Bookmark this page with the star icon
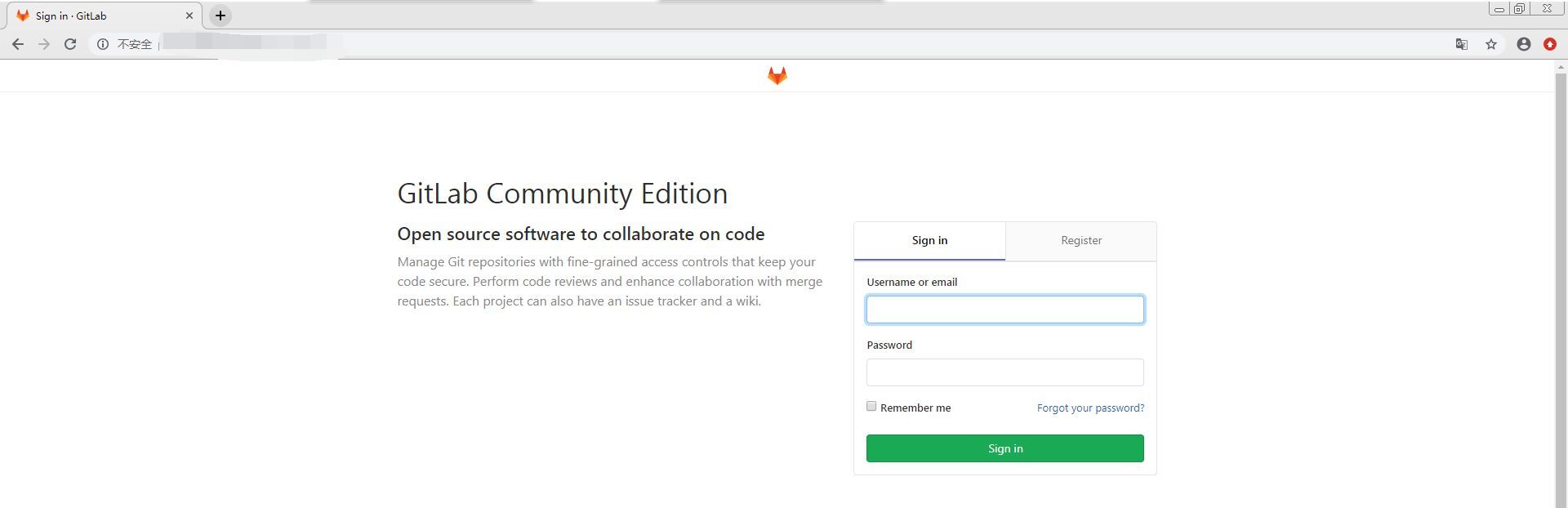Image resolution: width=1568 pixels, height=508 pixels. click(x=1491, y=44)
